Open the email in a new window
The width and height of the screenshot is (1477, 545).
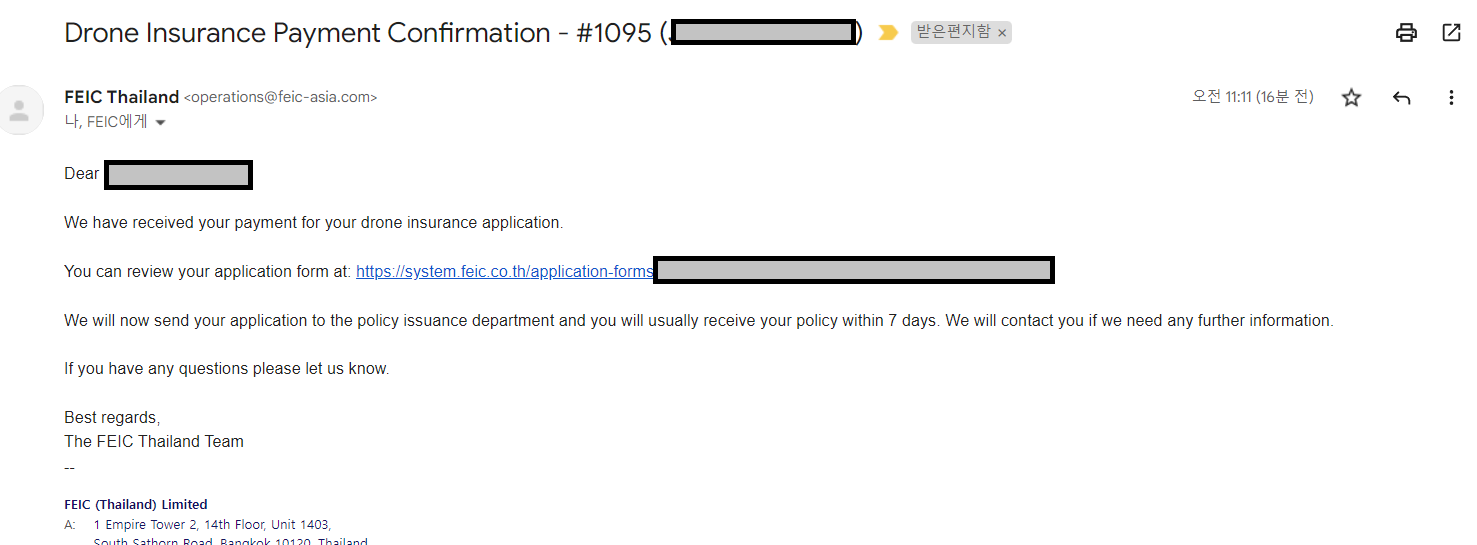(x=1451, y=33)
